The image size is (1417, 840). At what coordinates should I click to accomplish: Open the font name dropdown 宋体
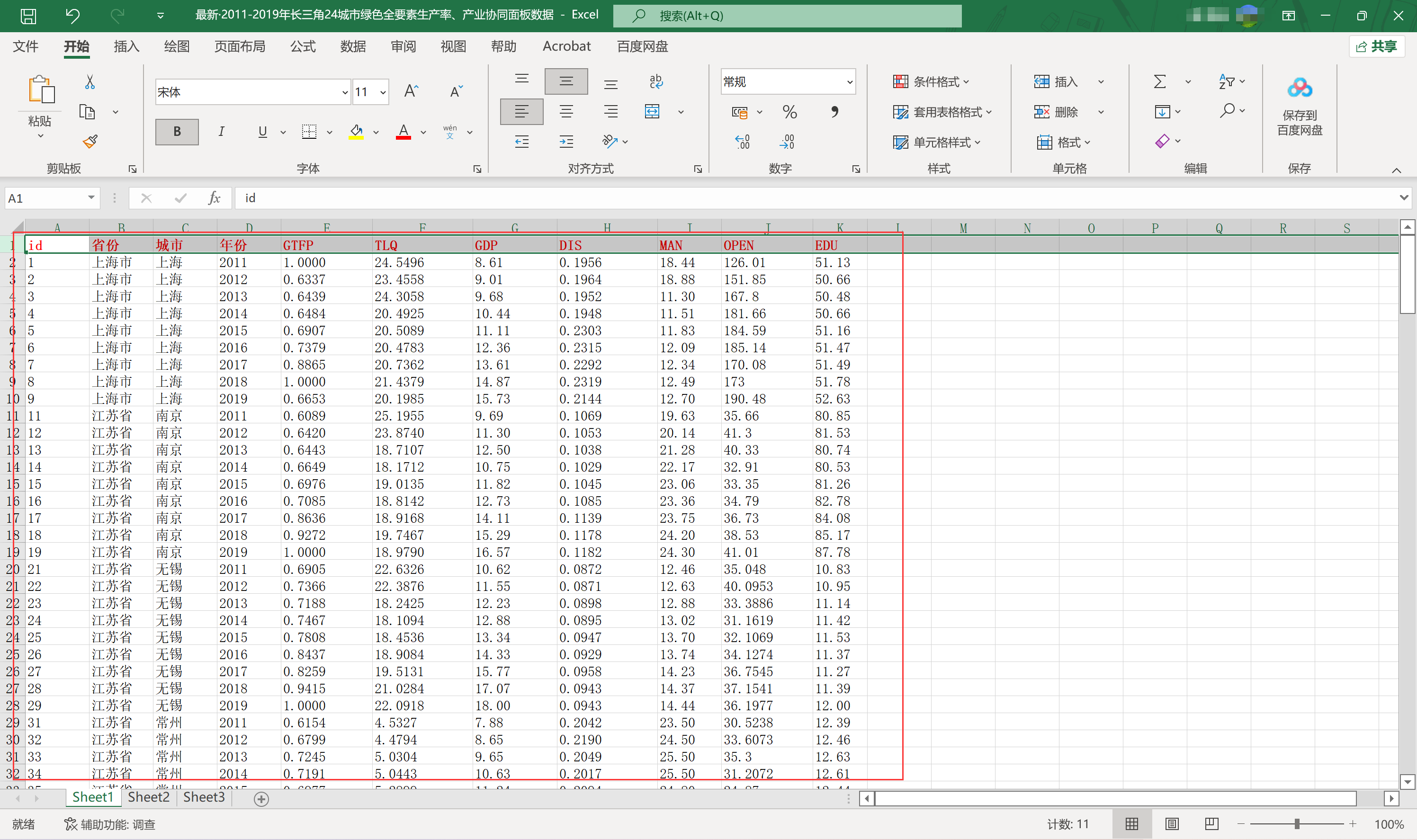click(344, 92)
